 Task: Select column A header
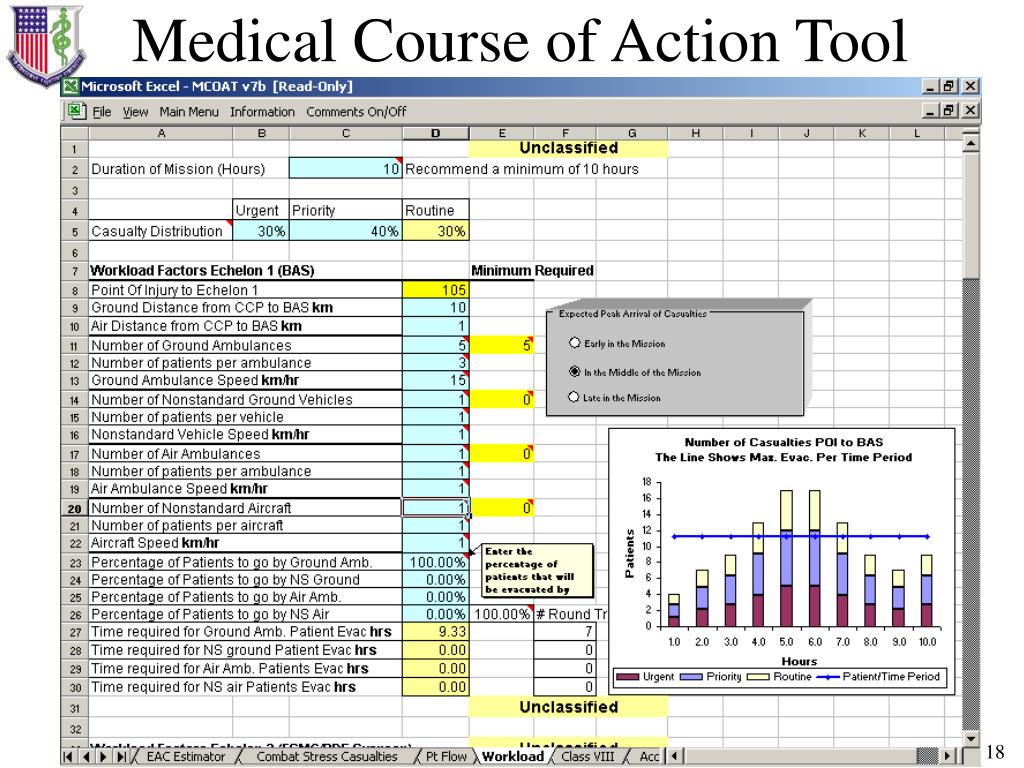tap(161, 133)
